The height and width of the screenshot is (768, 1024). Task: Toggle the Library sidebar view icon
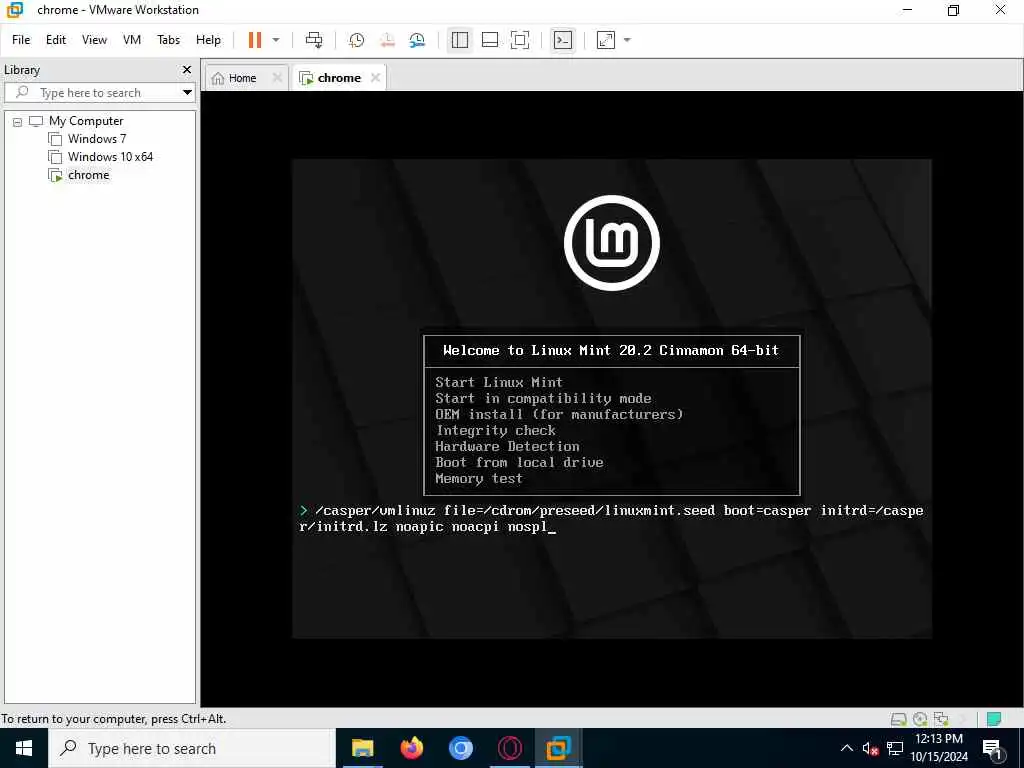(x=460, y=40)
